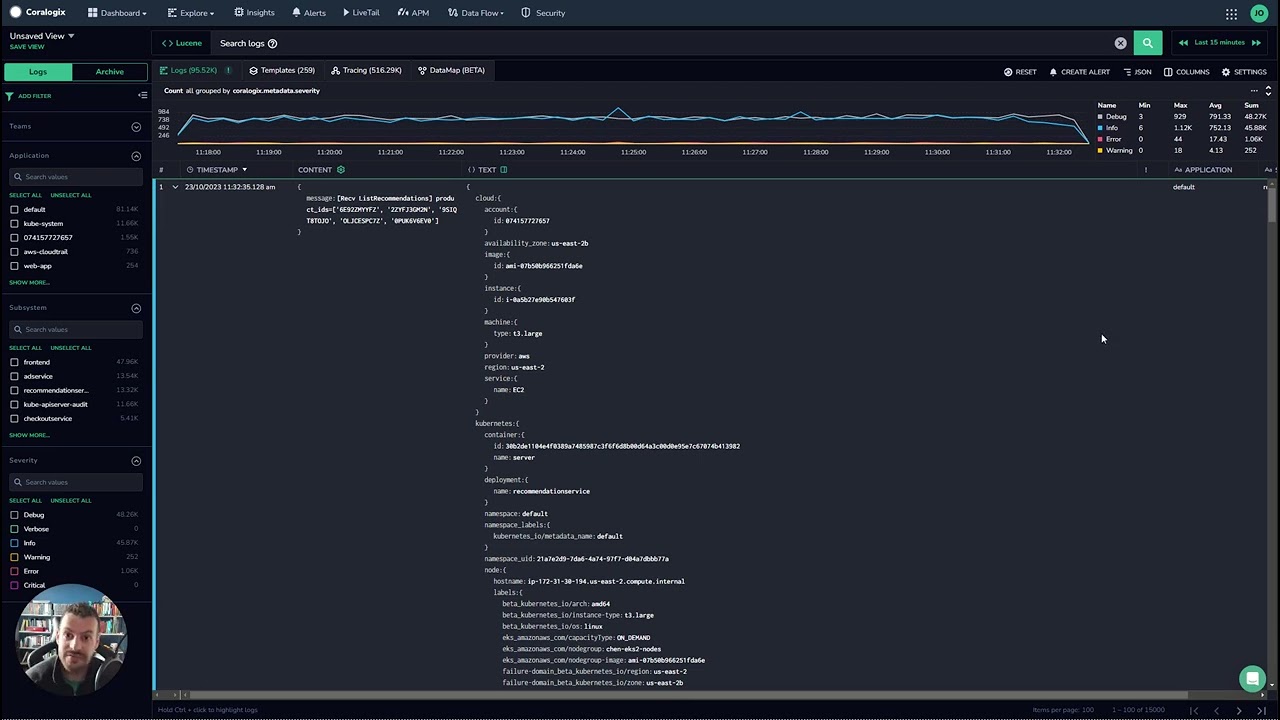
Task: Collapse the filter sidebar panel icon
Action: (142, 95)
